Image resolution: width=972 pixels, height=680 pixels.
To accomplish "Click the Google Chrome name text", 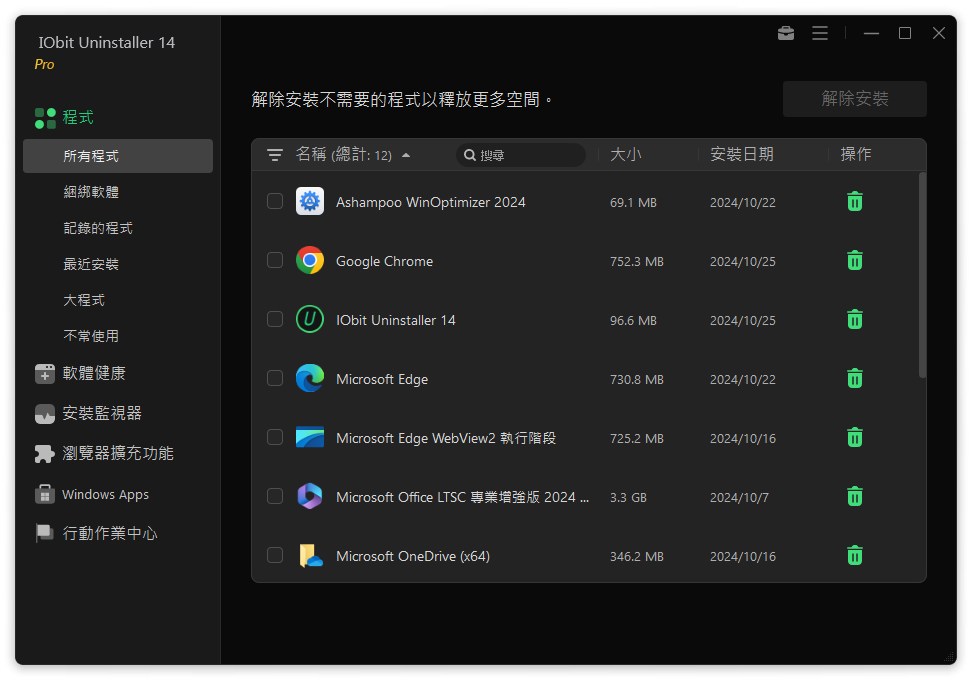I will [x=384, y=261].
